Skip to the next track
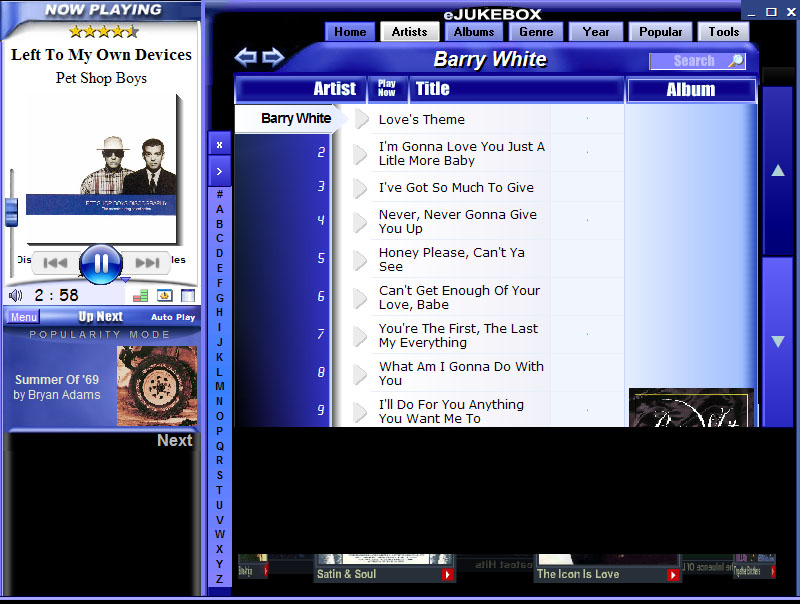Screen dimensions: 800x604 [147, 263]
